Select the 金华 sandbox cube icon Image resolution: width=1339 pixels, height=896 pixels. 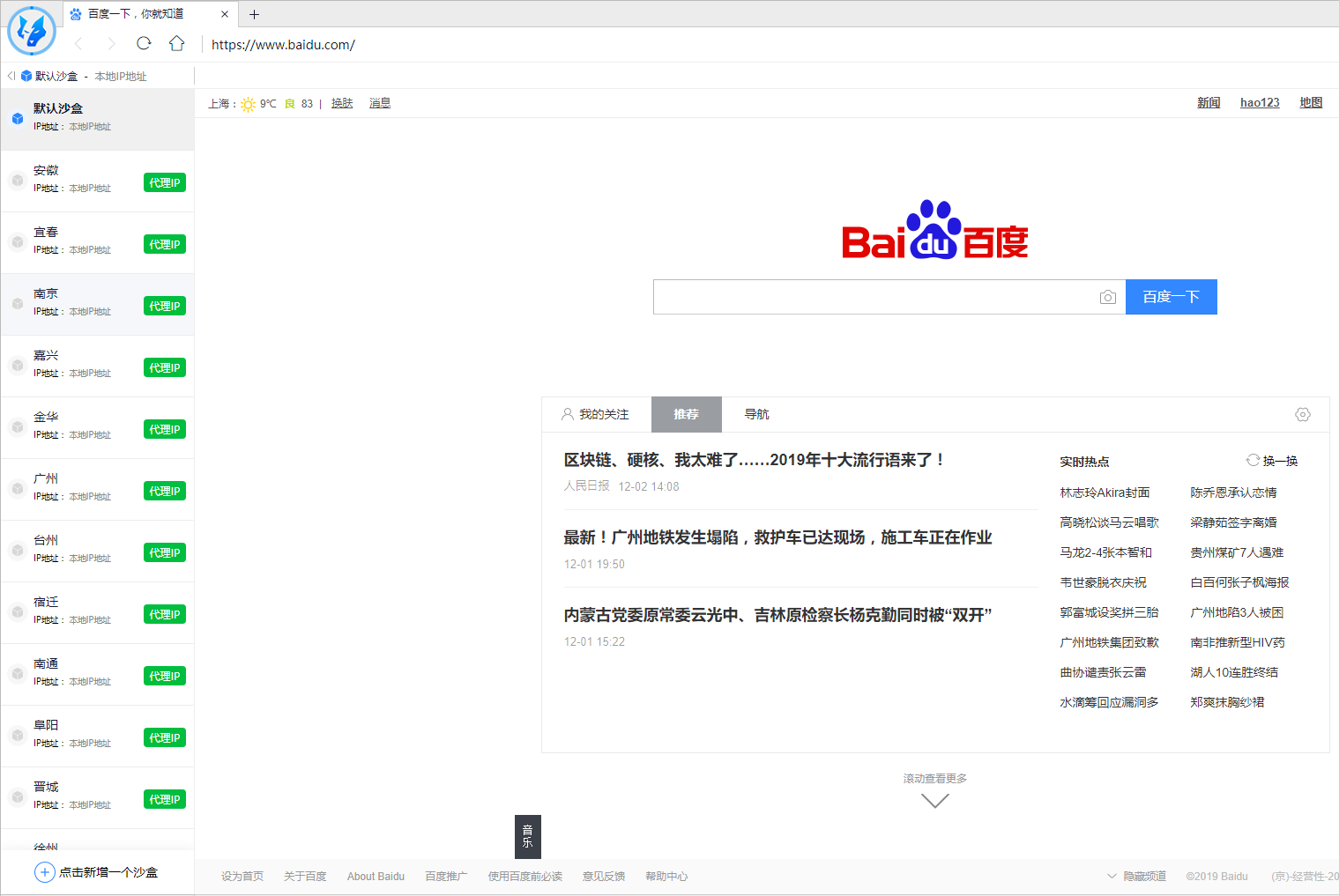(17, 427)
